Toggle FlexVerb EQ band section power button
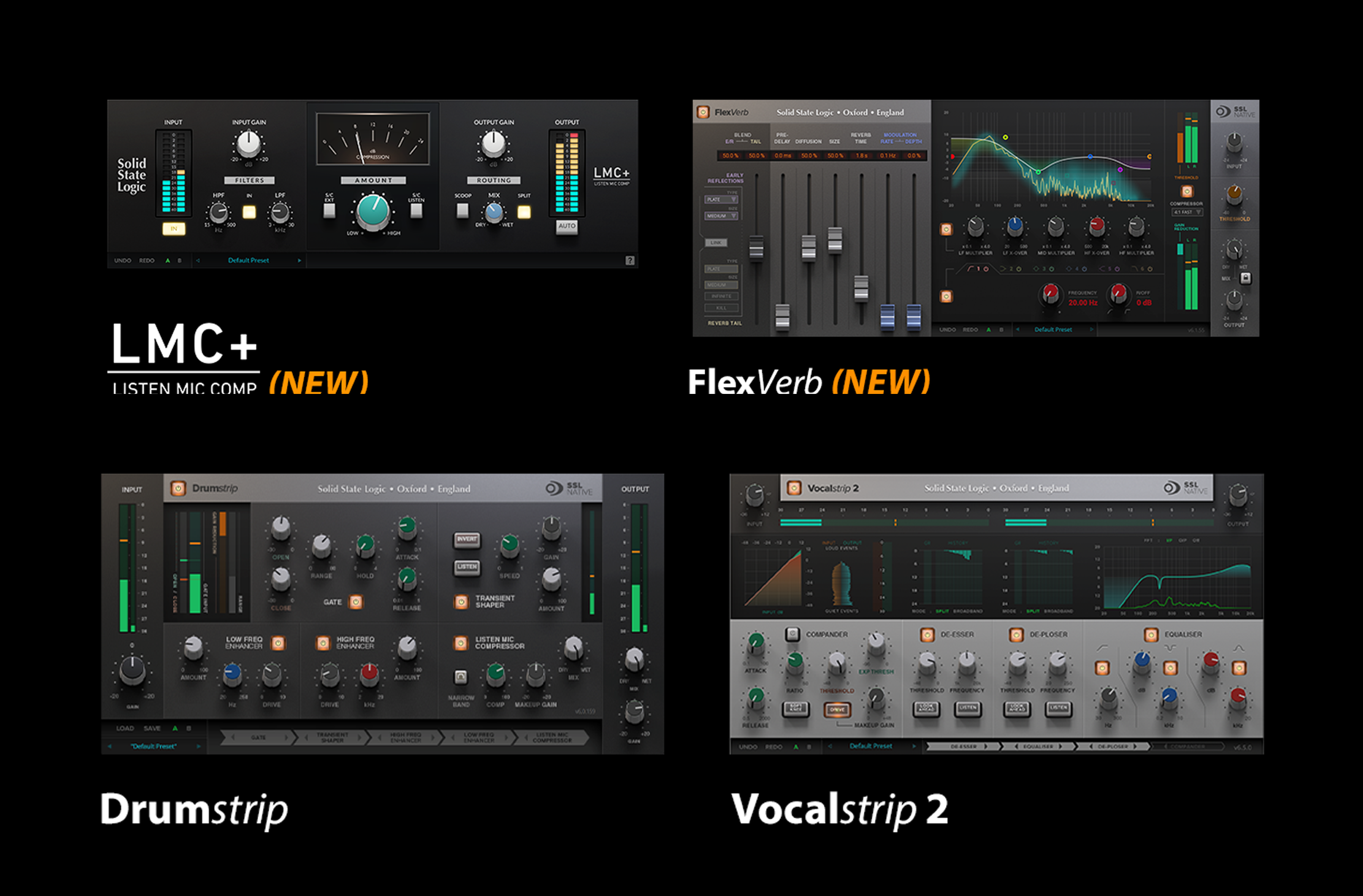The image size is (1363, 896). tap(946, 296)
